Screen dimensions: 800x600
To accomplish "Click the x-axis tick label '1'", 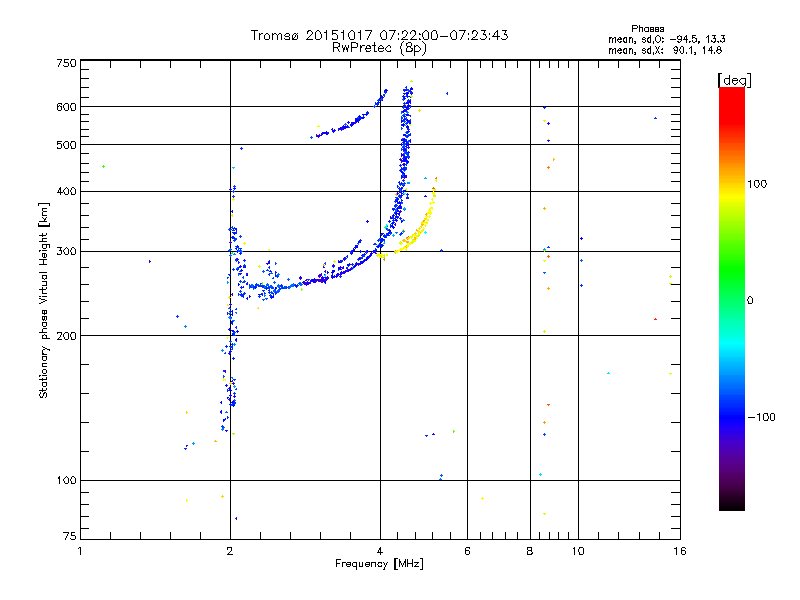I will (x=80, y=551).
